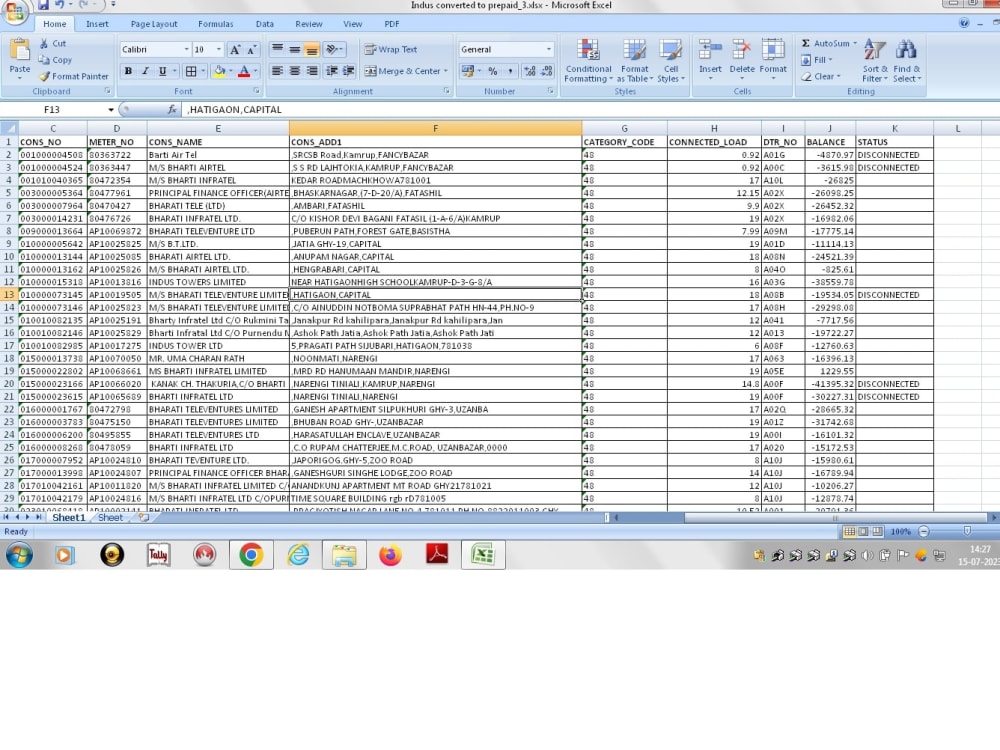Apply percent style
1000x750 pixels.
[x=492, y=71]
